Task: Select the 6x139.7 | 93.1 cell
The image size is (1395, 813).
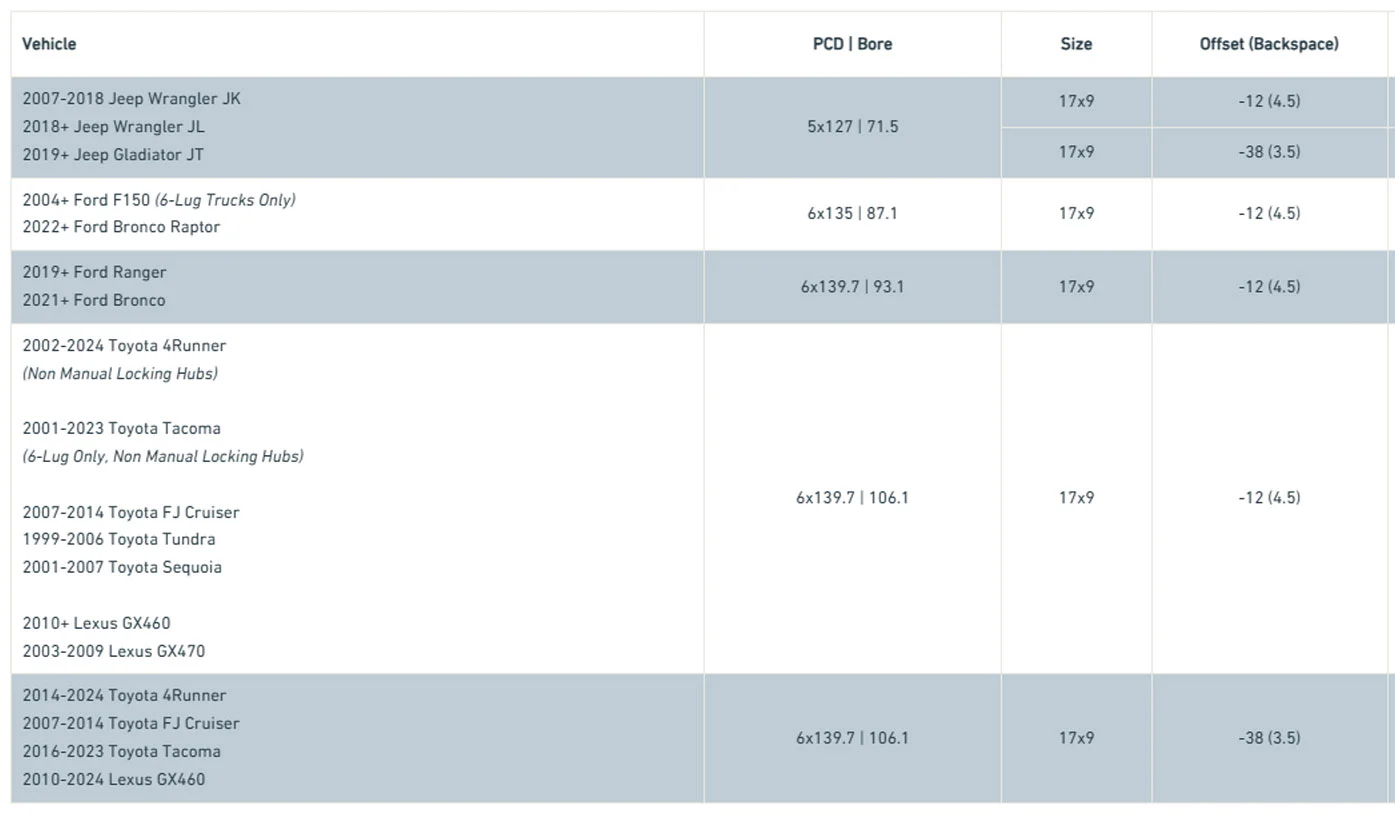Action: tap(852, 287)
